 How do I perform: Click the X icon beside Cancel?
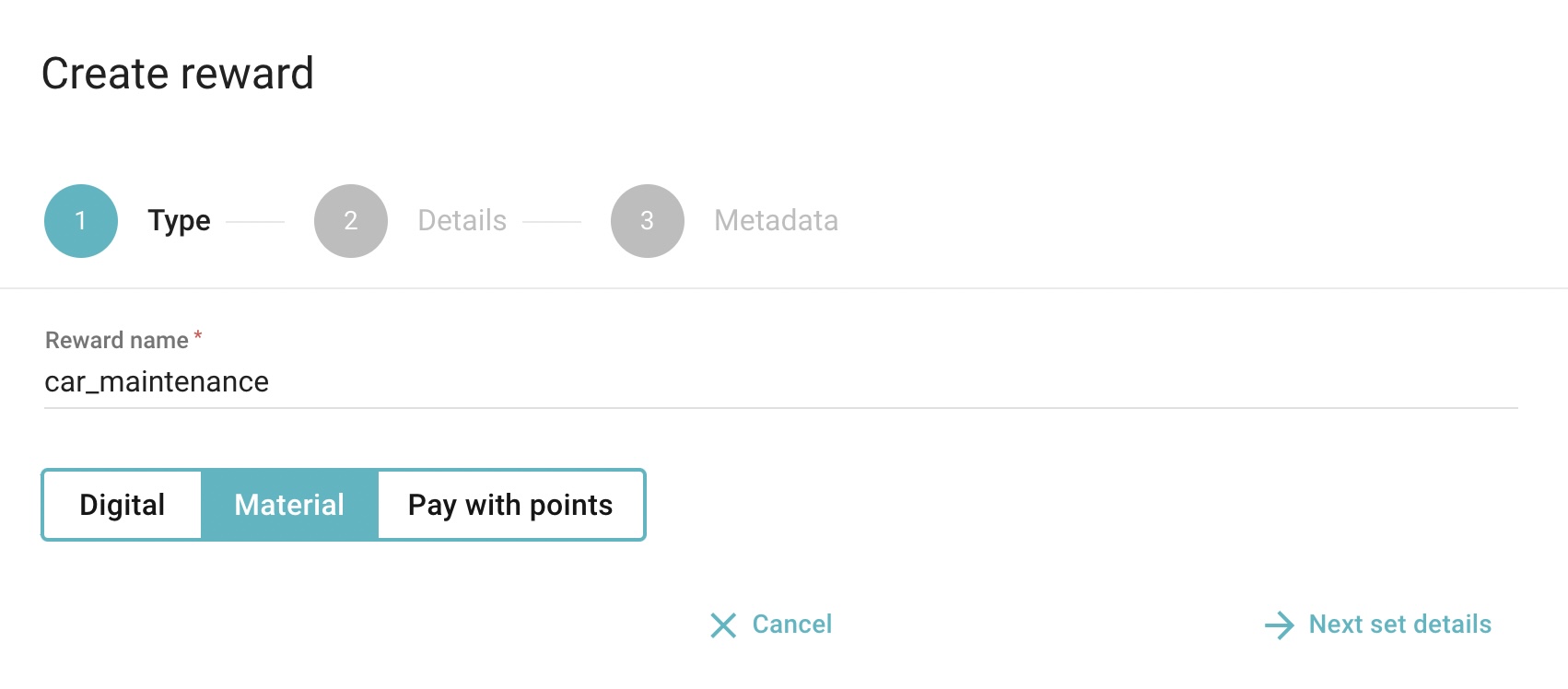click(723, 625)
